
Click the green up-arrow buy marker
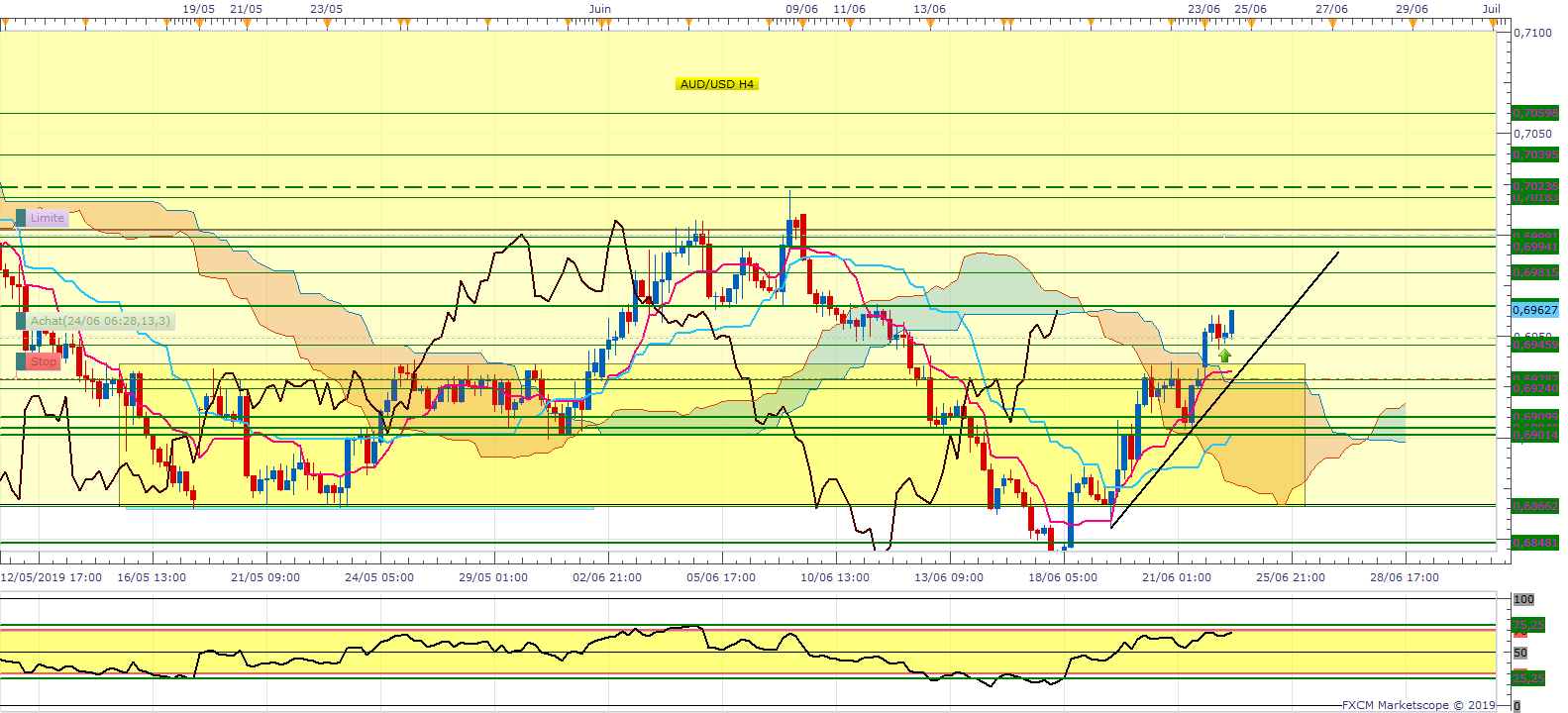[1225, 356]
